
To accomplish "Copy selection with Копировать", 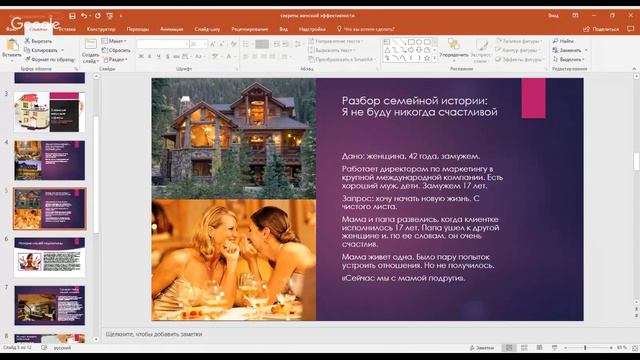I will 41,50.
